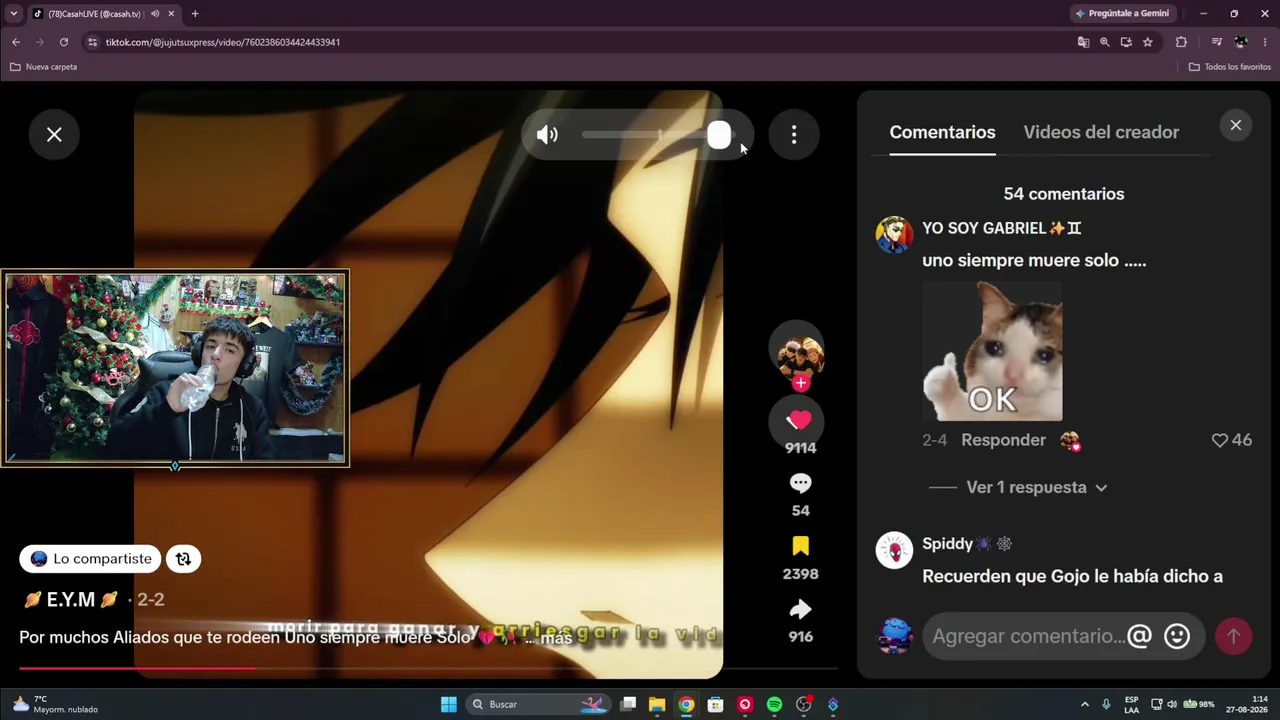Insert a mention with the @ icon
The height and width of the screenshot is (720, 1280).
click(1139, 636)
